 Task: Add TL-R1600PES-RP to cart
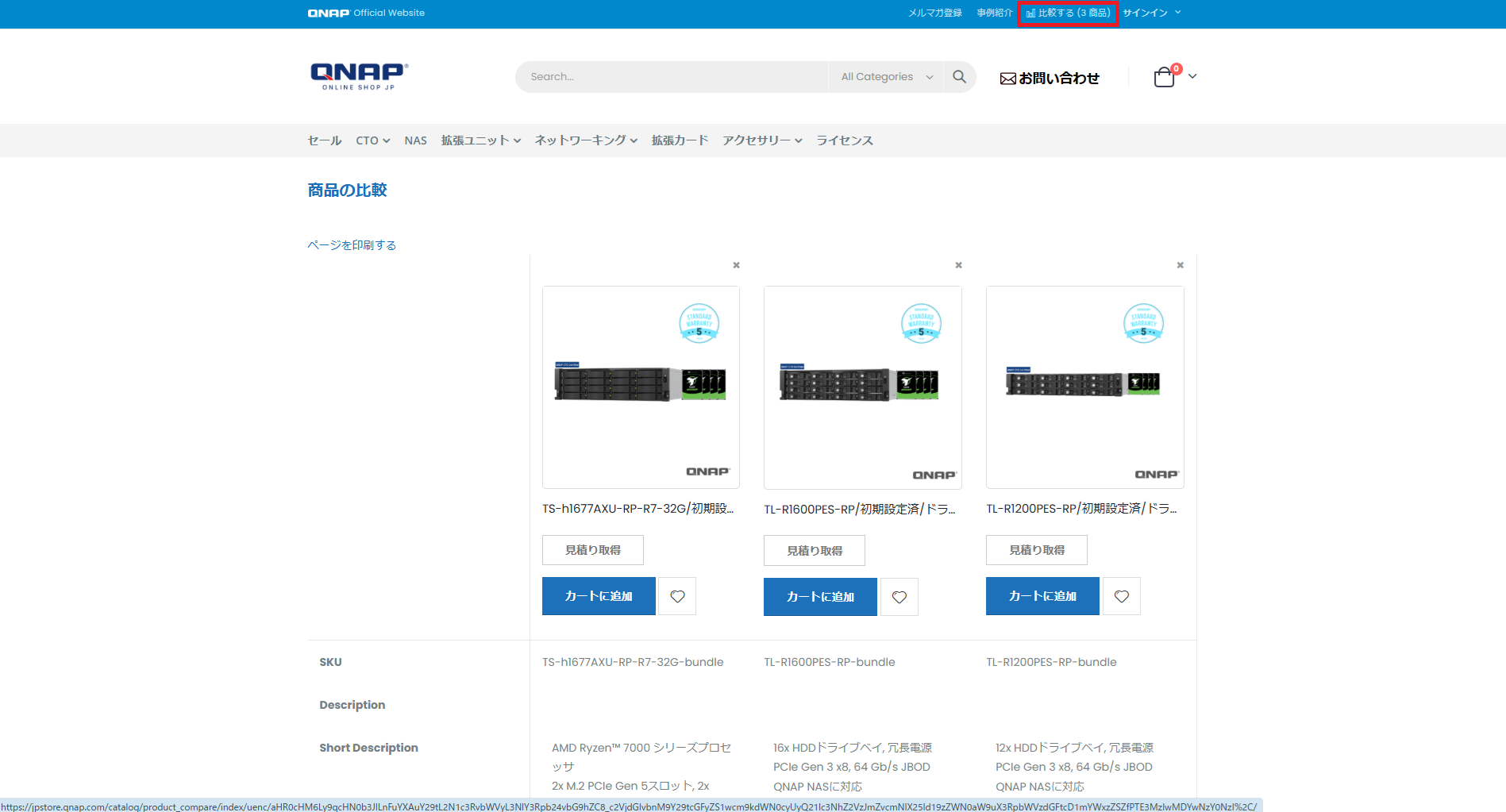820,597
